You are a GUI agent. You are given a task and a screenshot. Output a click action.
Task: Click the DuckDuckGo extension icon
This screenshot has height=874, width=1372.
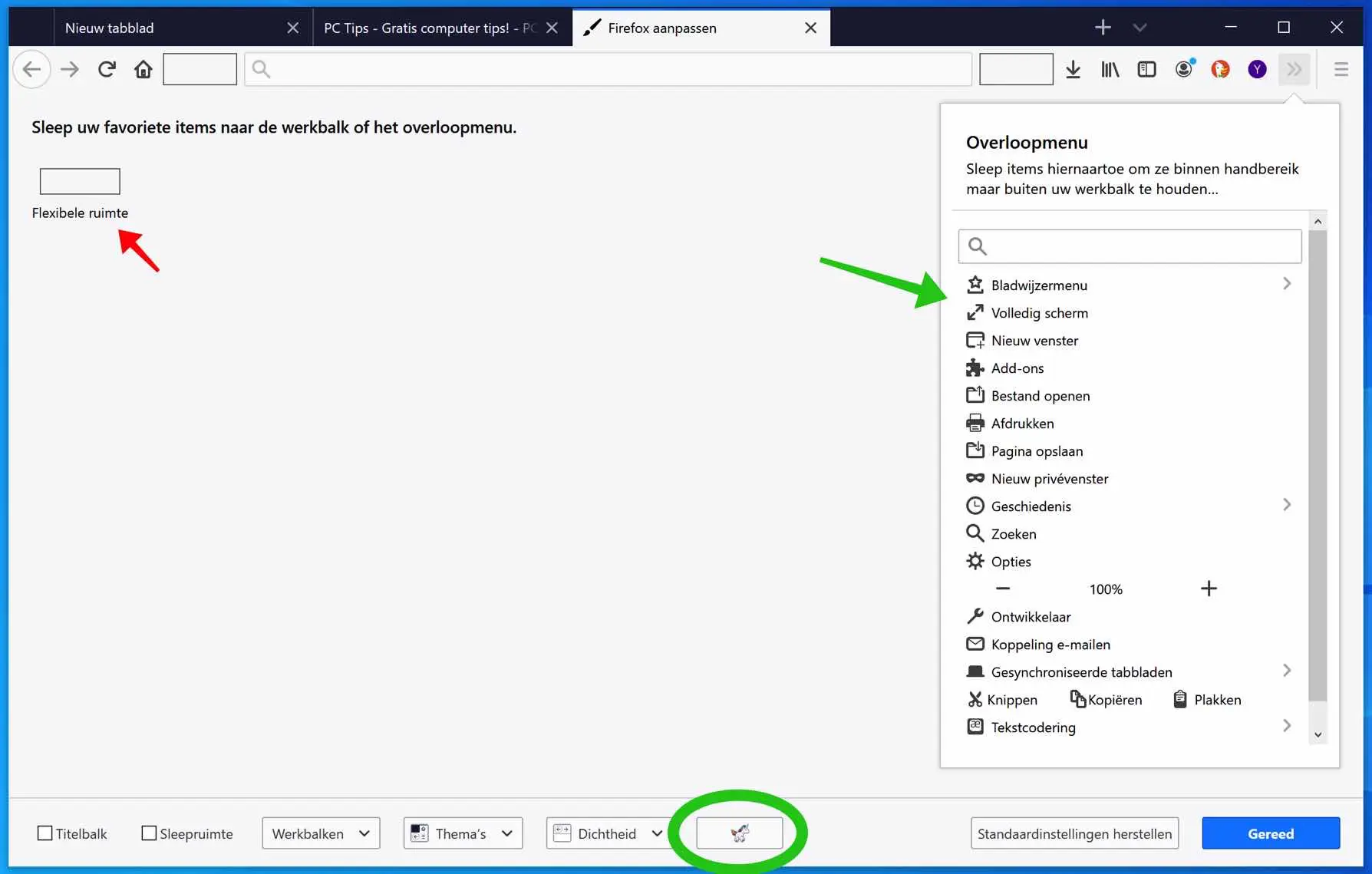[x=1220, y=69]
